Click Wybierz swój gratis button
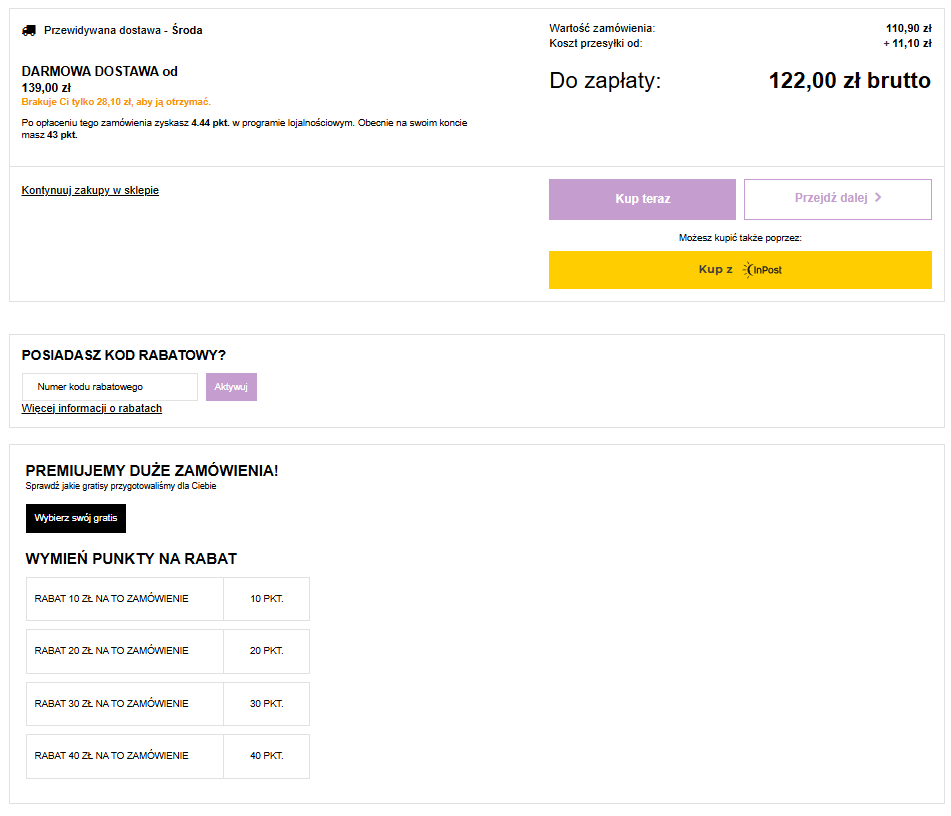This screenshot has height=816, width=951. click(x=76, y=518)
